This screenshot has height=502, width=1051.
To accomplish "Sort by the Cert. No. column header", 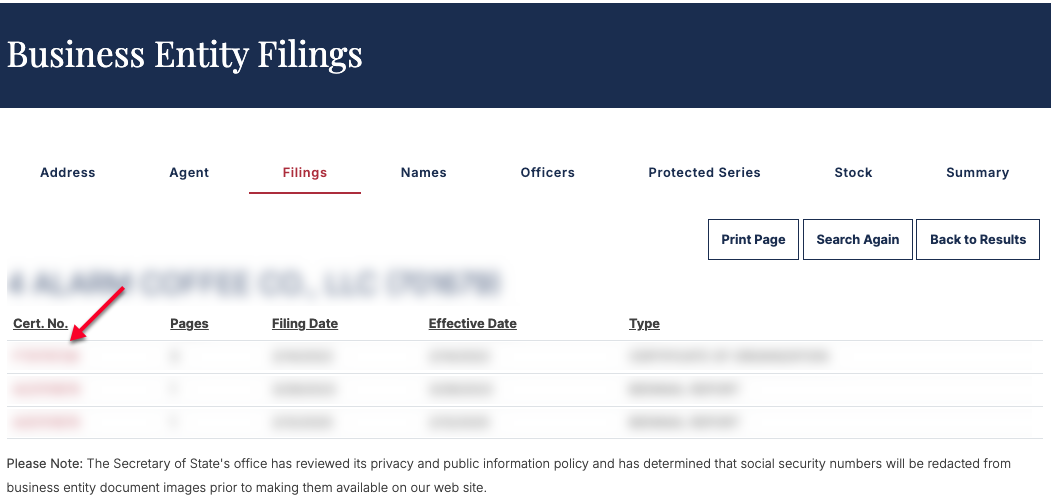I will coord(40,324).
